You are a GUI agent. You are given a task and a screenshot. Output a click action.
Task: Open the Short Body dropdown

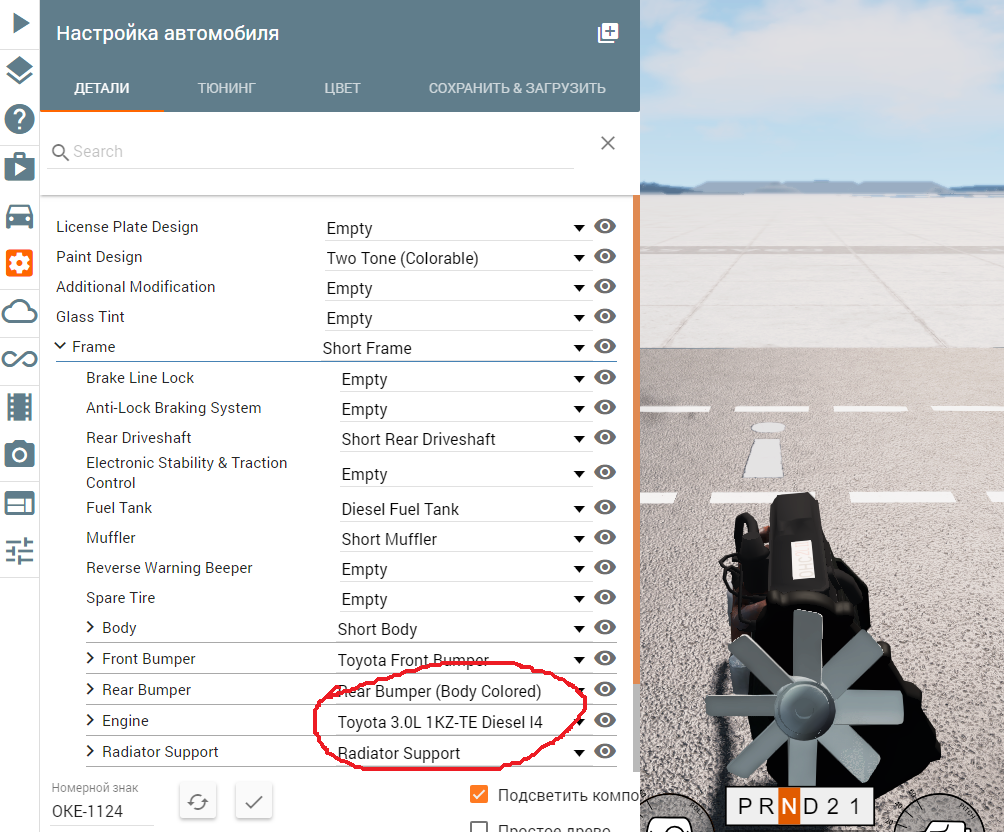click(462, 630)
